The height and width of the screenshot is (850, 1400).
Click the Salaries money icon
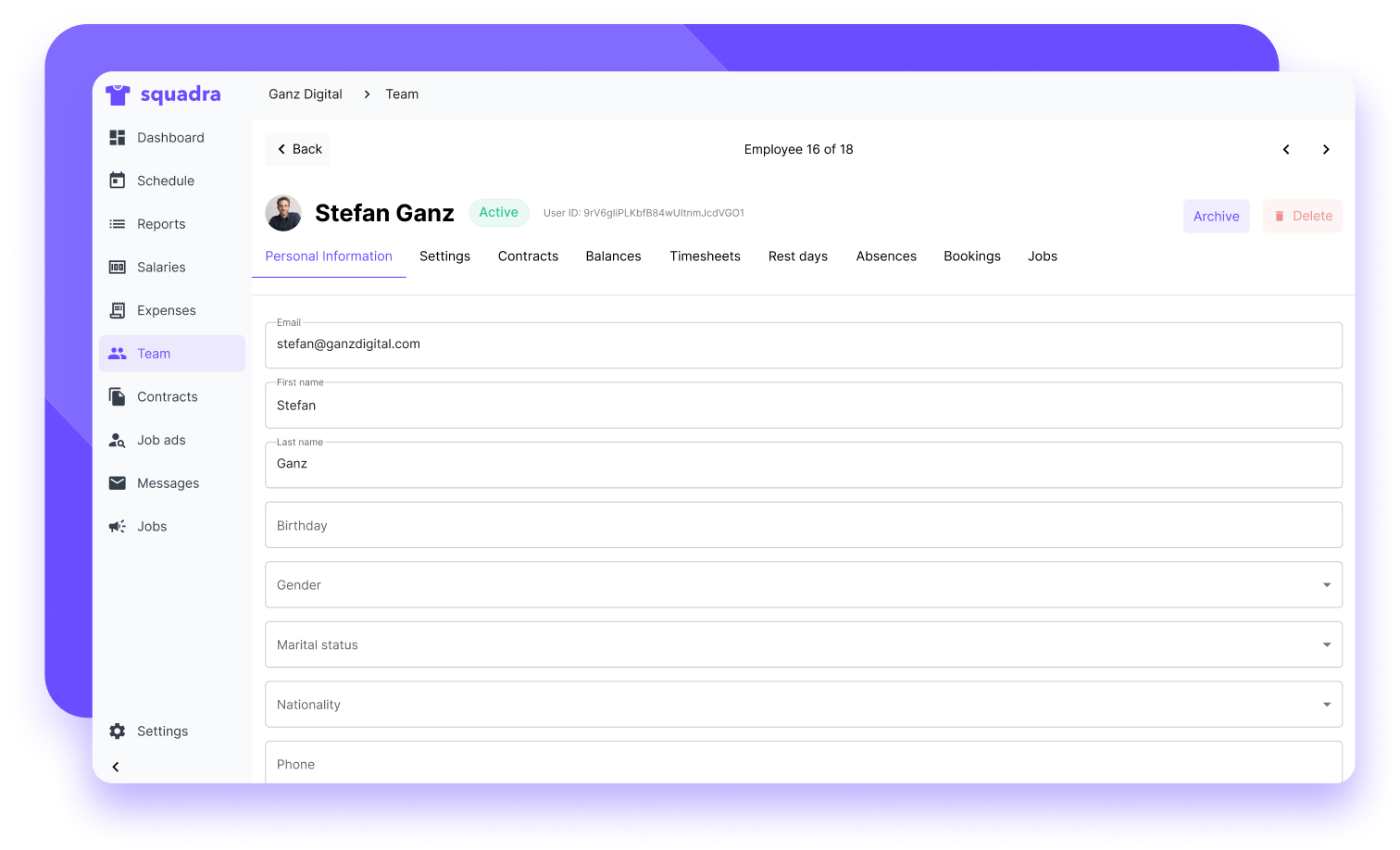(118, 268)
